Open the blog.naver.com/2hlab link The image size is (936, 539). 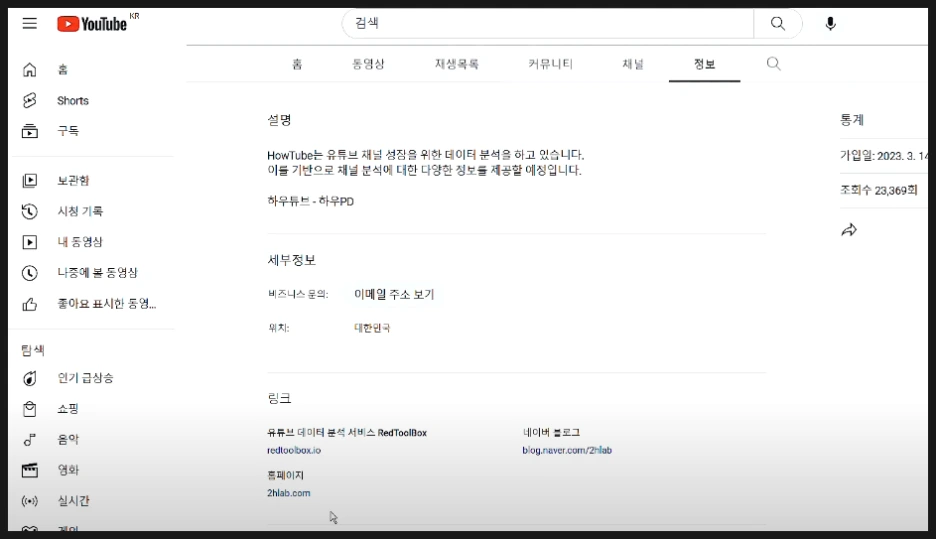tap(567, 450)
